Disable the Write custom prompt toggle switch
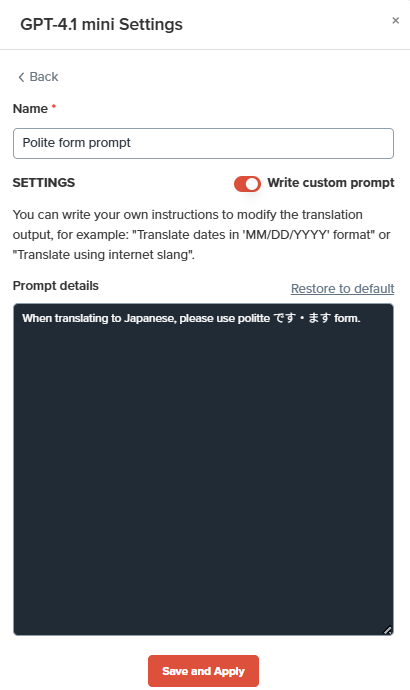Image resolution: width=410 pixels, height=690 pixels. [x=247, y=184]
